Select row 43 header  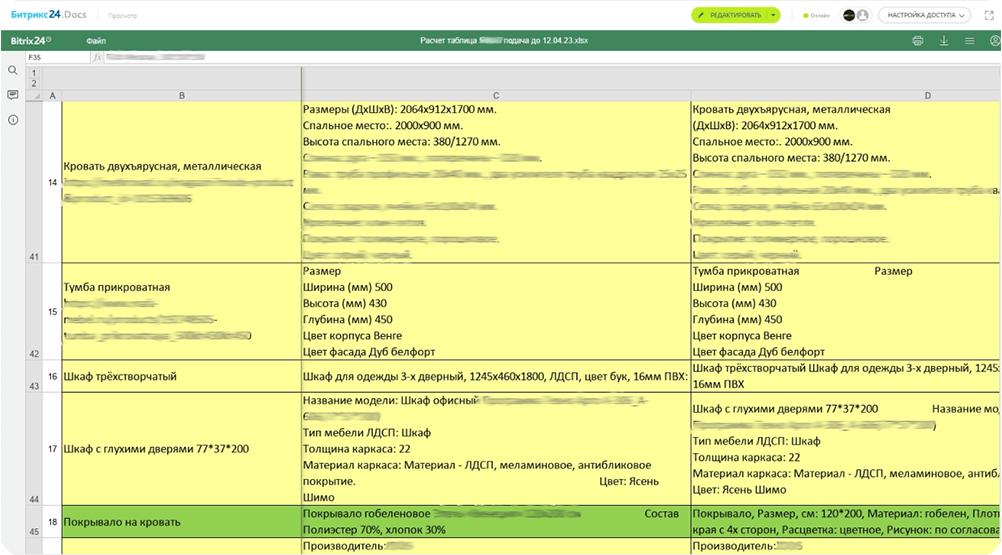(34, 376)
